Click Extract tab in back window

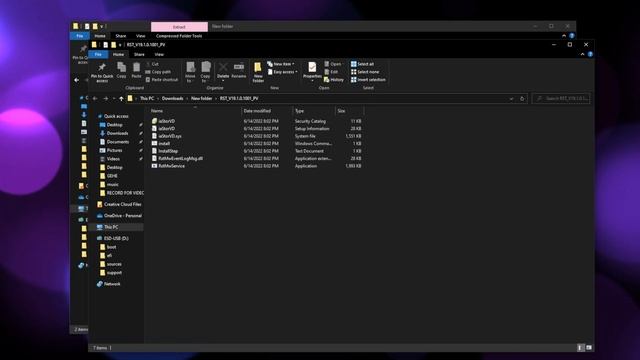tap(179, 27)
